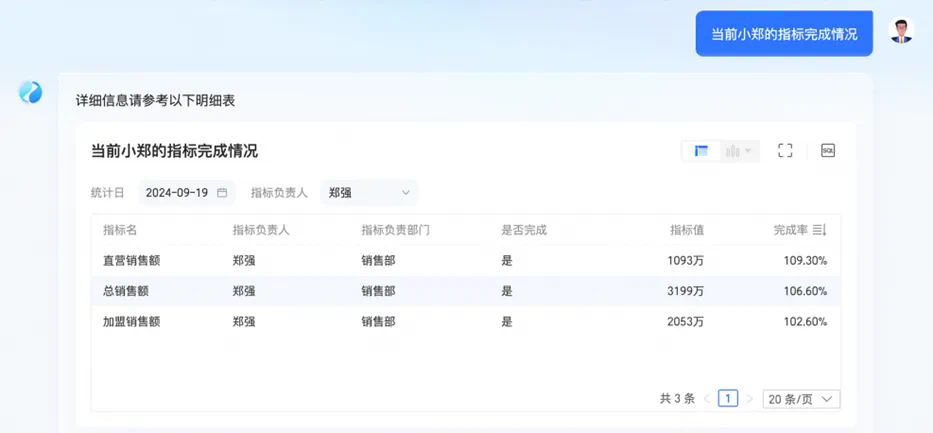This screenshot has width=933, height=433.
Task: Click the 统计日 date input 2024-09-19
Action: click(x=177, y=193)
